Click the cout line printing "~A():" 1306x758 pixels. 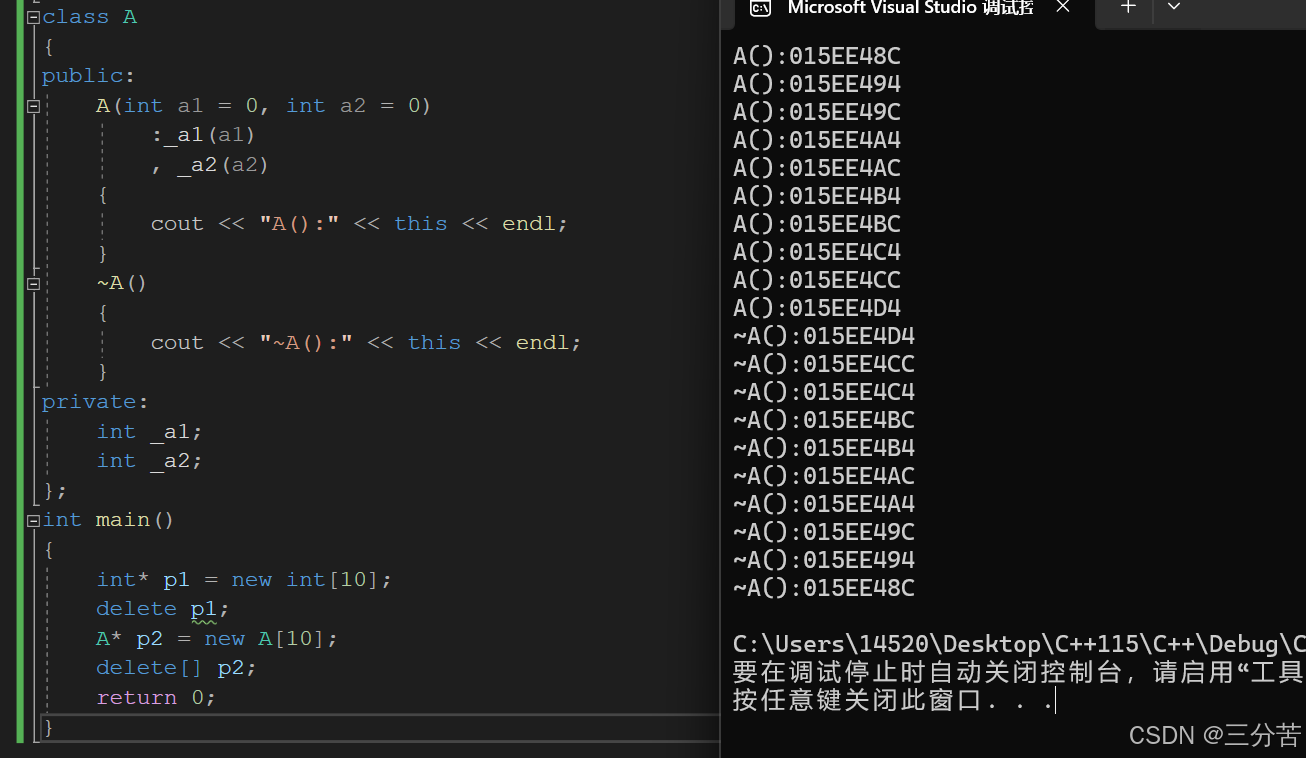pos(366,343)
